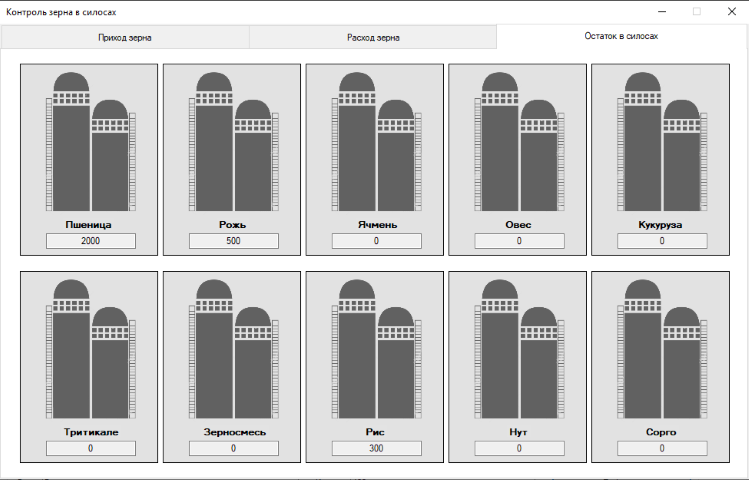
Task: Close the Контроль зерна в силосах window
Action: (731, 11)
